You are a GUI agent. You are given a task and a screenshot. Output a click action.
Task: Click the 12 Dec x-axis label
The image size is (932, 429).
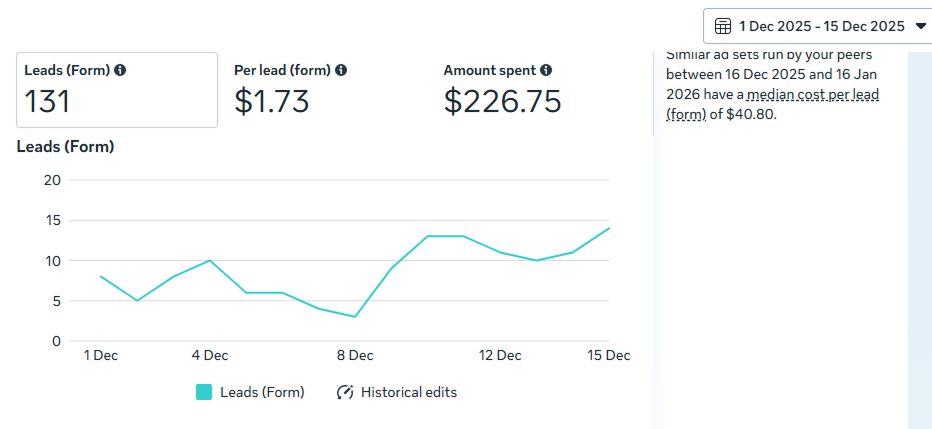click(x=500, y=355)
